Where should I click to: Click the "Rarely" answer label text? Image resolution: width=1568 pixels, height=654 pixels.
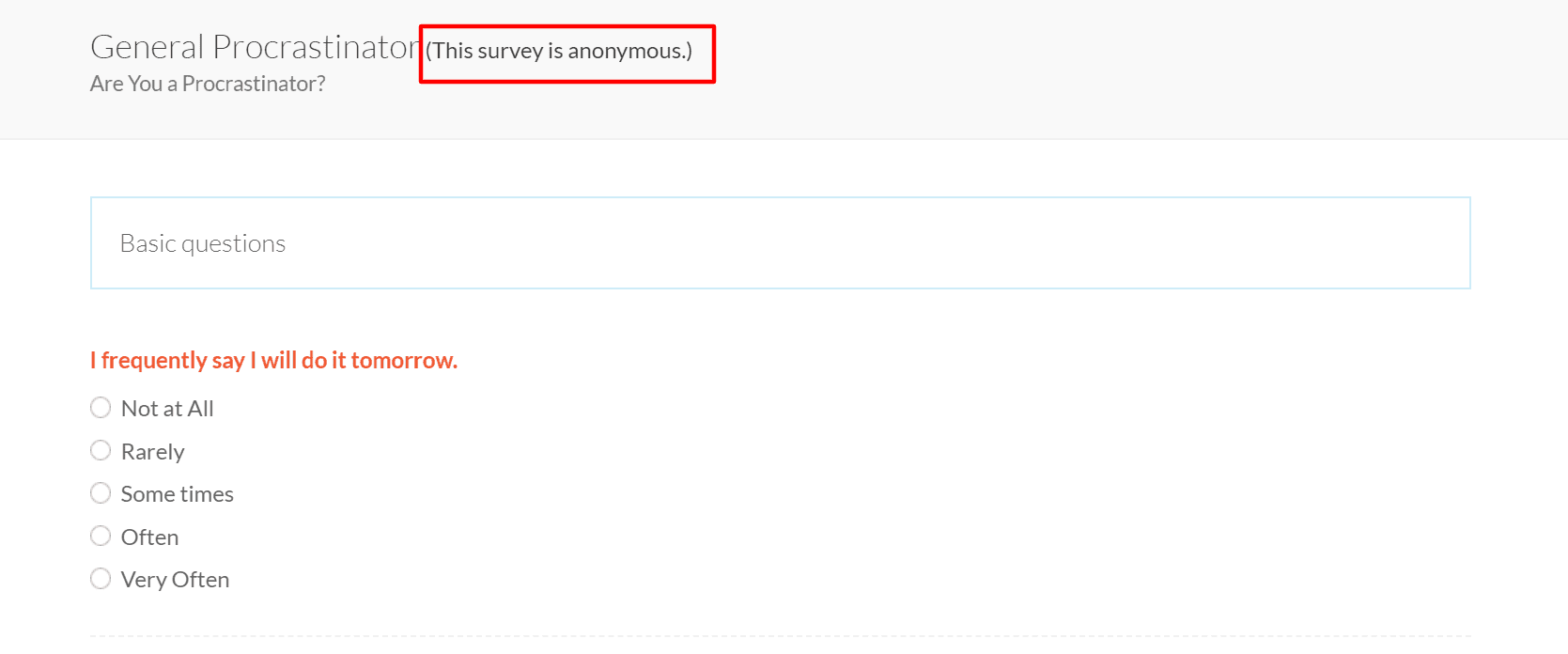(x=152, y=452)
